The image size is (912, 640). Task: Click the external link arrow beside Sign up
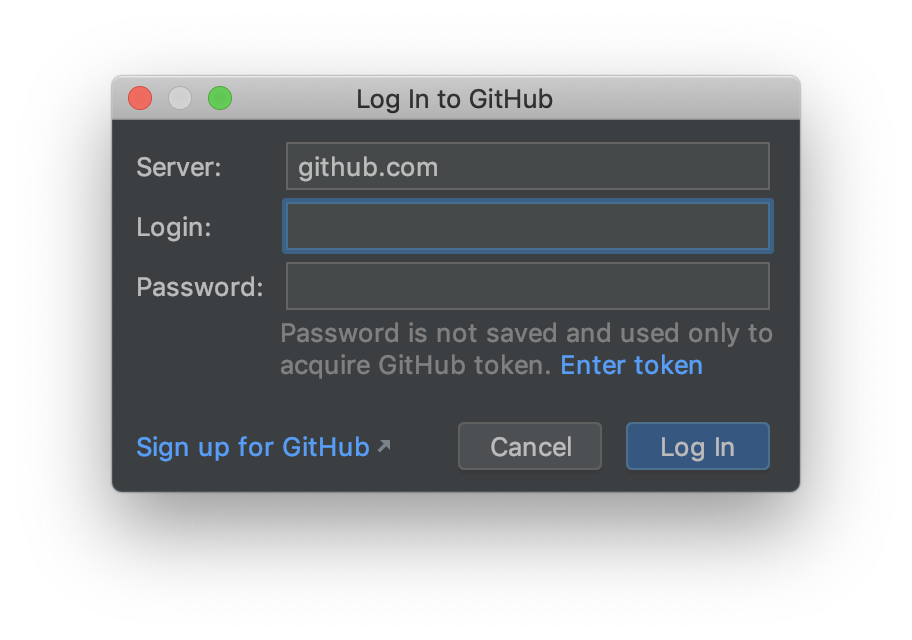point(384,446)
